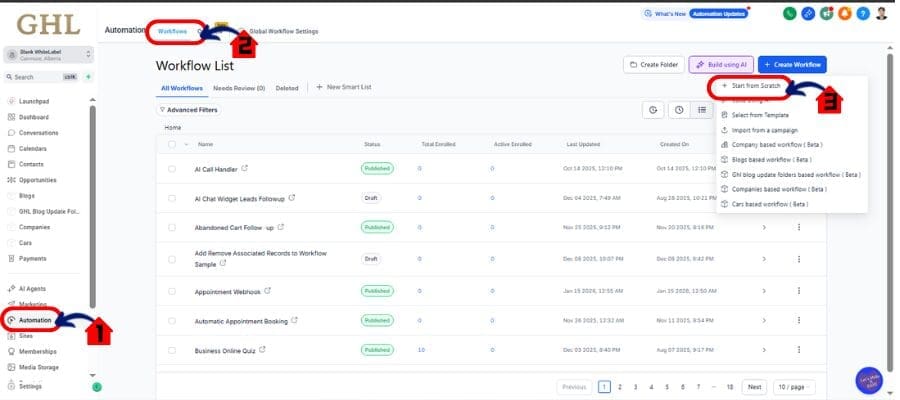Open Calendars in the sidebar
Viewport: 900px width, 400px height.
tap(33, 149)
